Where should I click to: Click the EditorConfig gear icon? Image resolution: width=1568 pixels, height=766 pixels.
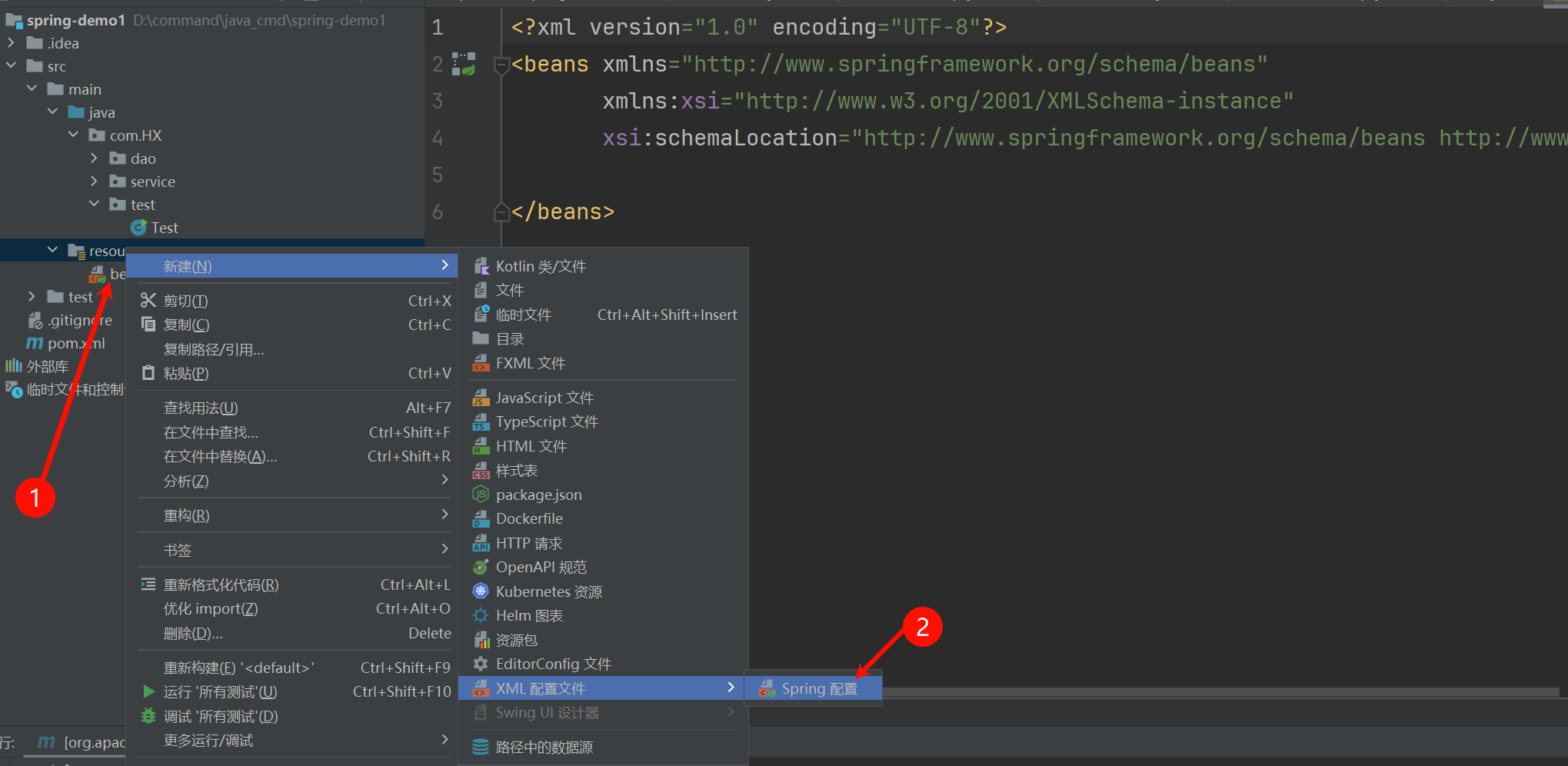click(481, 664)
